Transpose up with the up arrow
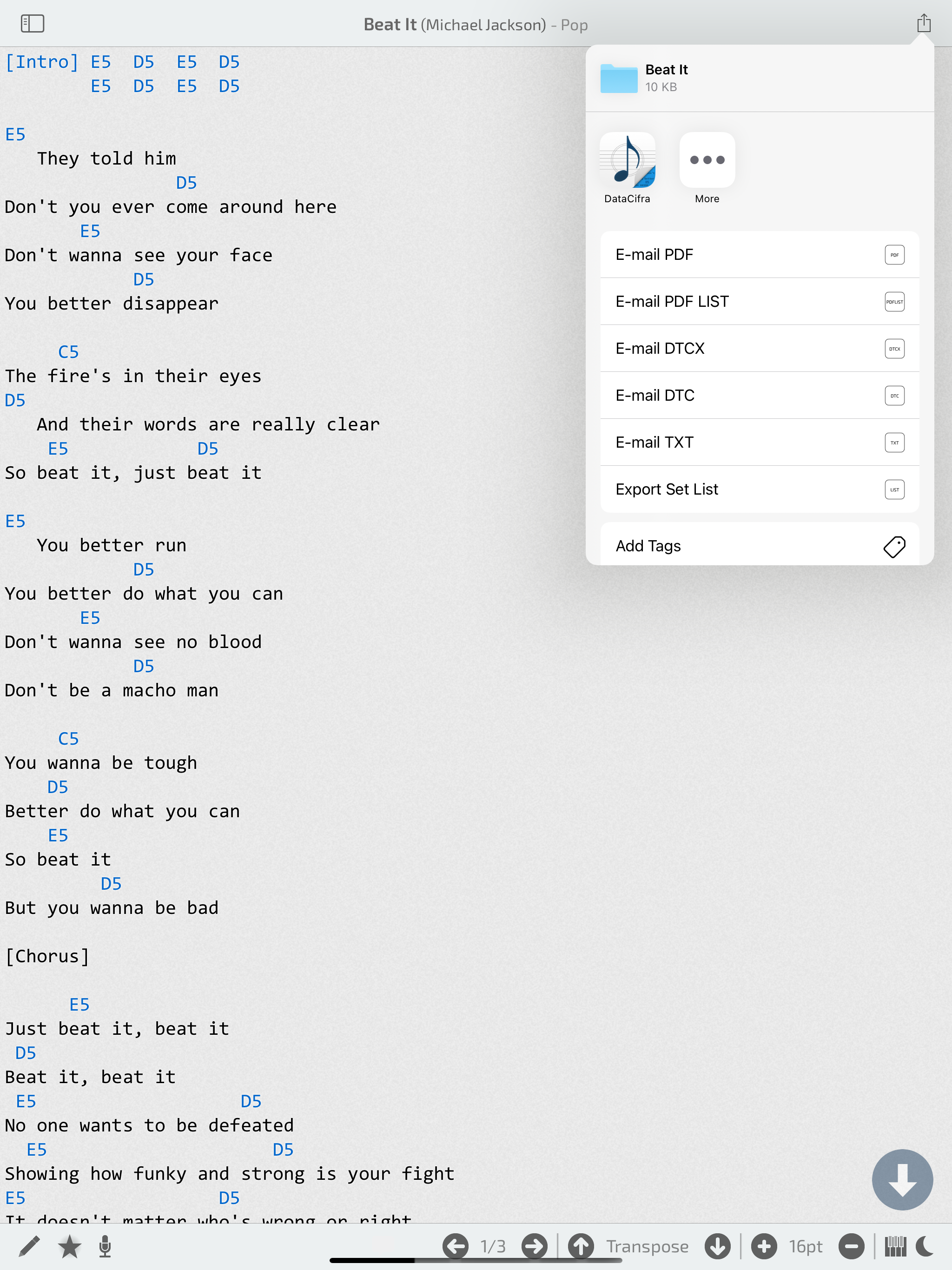The width and height of the screenshot is (952, 1270). click(581, 1246)
